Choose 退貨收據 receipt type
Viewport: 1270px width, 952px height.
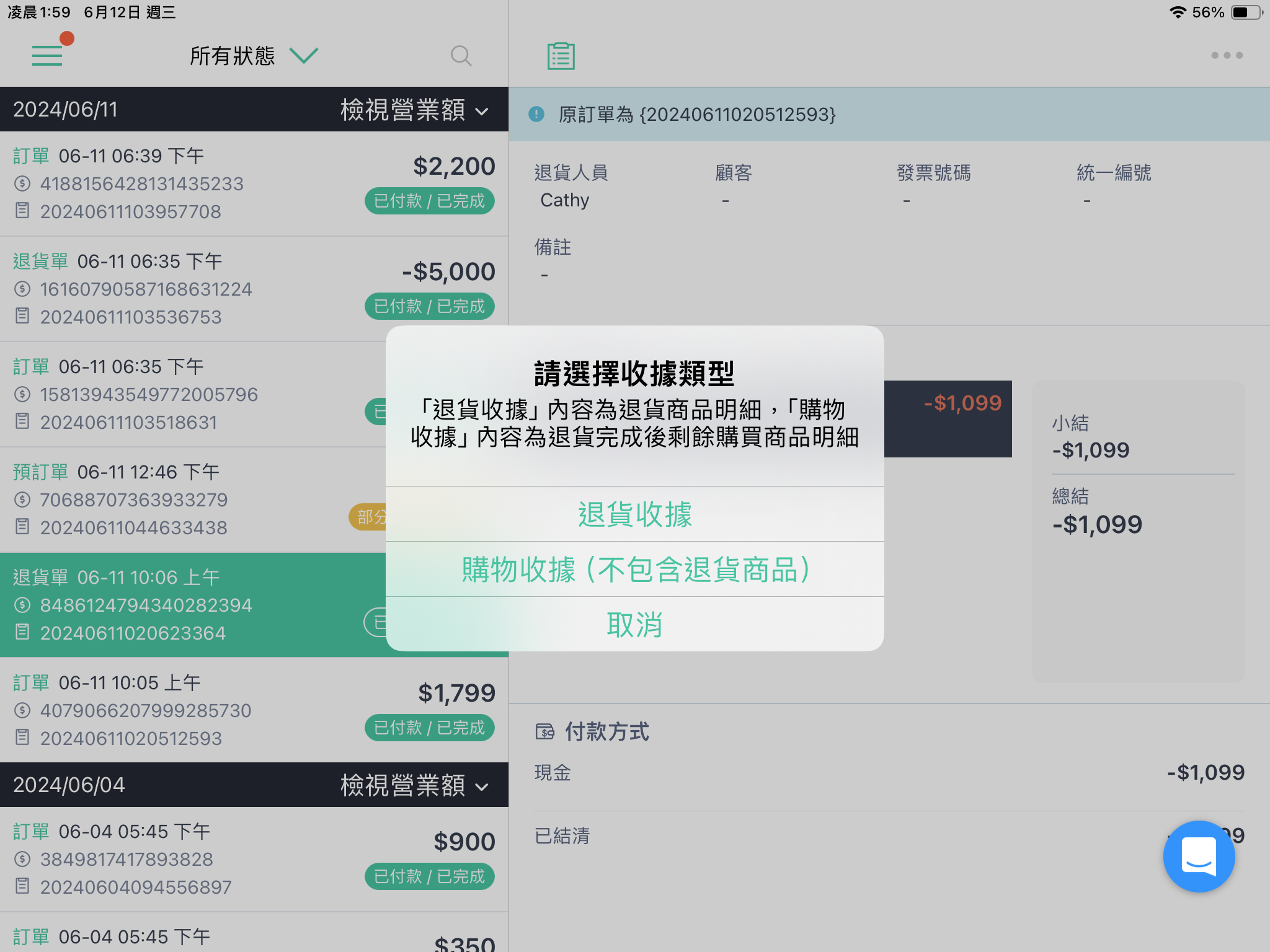tap(634, 514)
